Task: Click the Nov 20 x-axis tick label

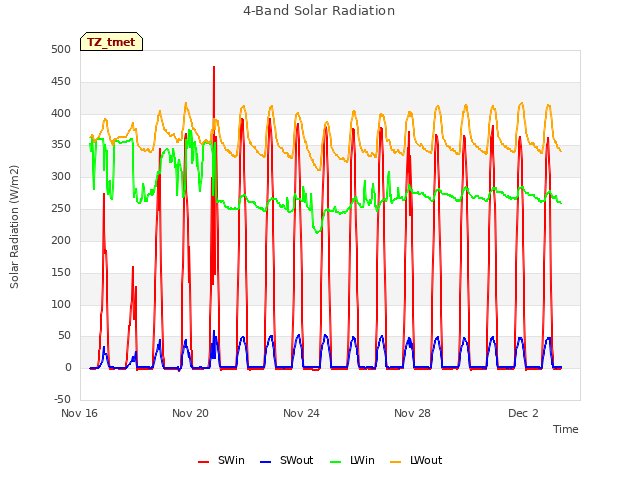Action: (x=190, y=413)
